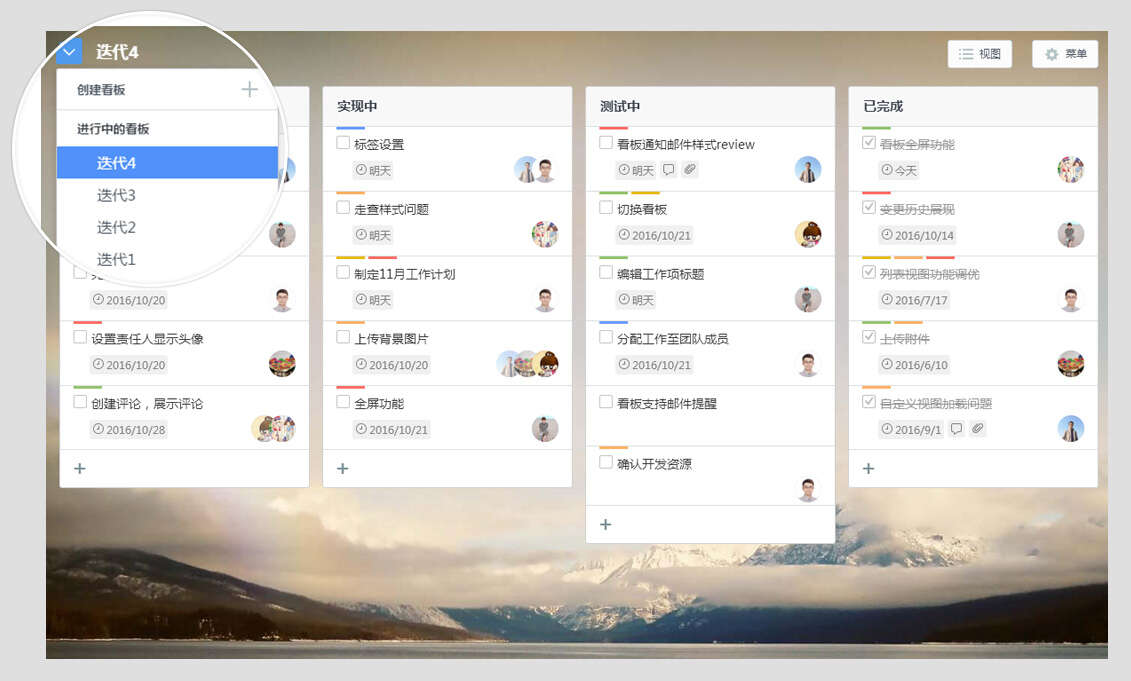Click due date 2016/10/21 on 全屏功能
The height and width of the screenshot is (681, 1131).
(392, 429)
